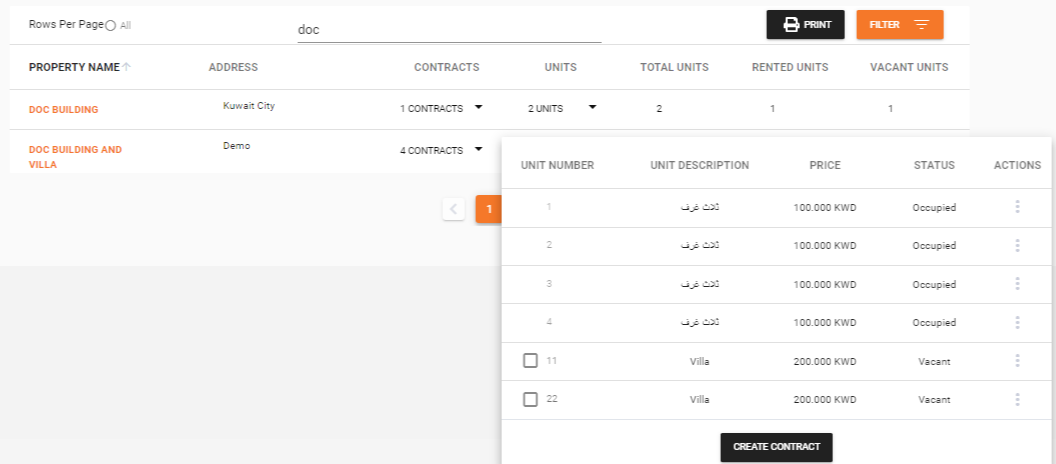Viewport: 1056px width, 464px height.
Task: Tick the checkbox for unit 22
Action: pyautogui.click(x=531, y=399)
